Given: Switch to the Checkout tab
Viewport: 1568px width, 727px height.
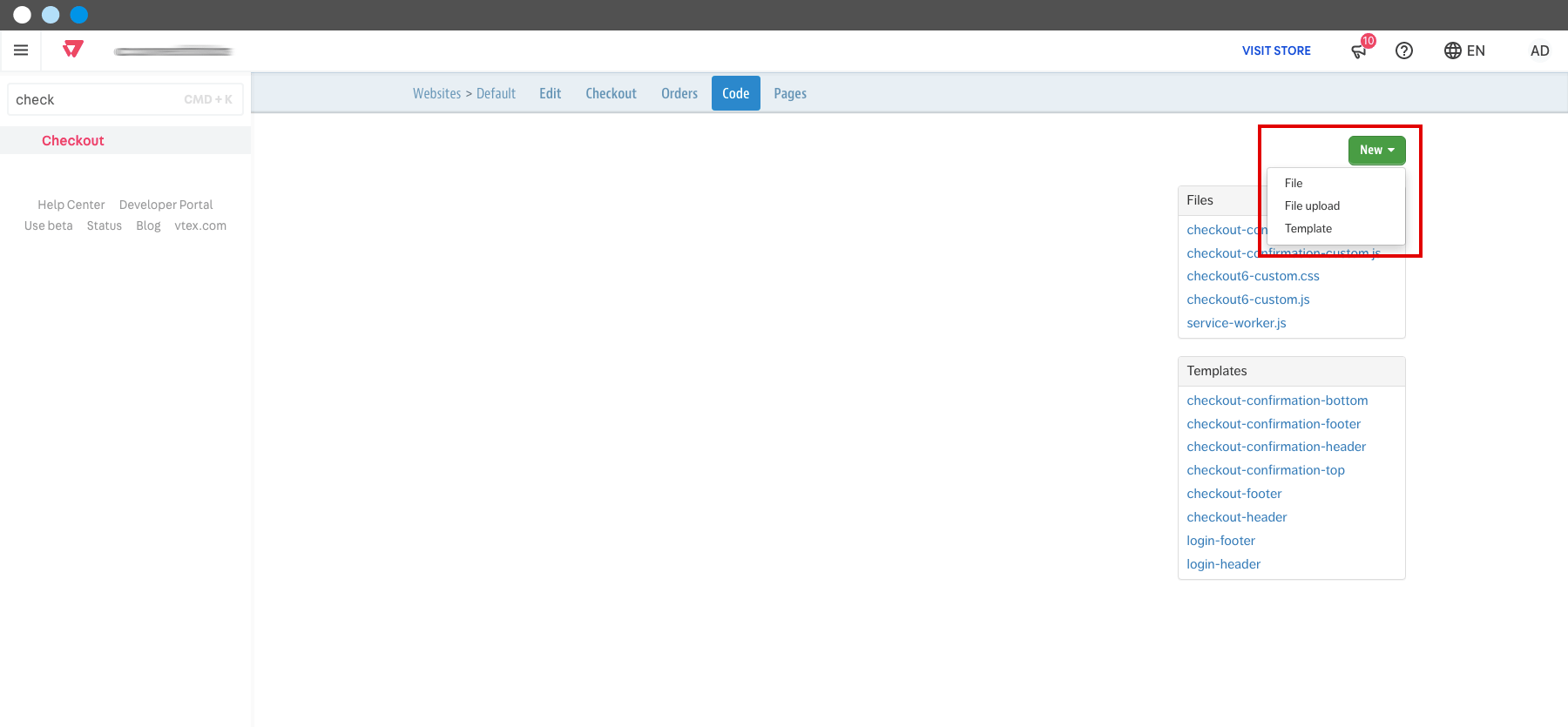Looking at the screenshot, I should pyautogui.click(x=611, y=93).
